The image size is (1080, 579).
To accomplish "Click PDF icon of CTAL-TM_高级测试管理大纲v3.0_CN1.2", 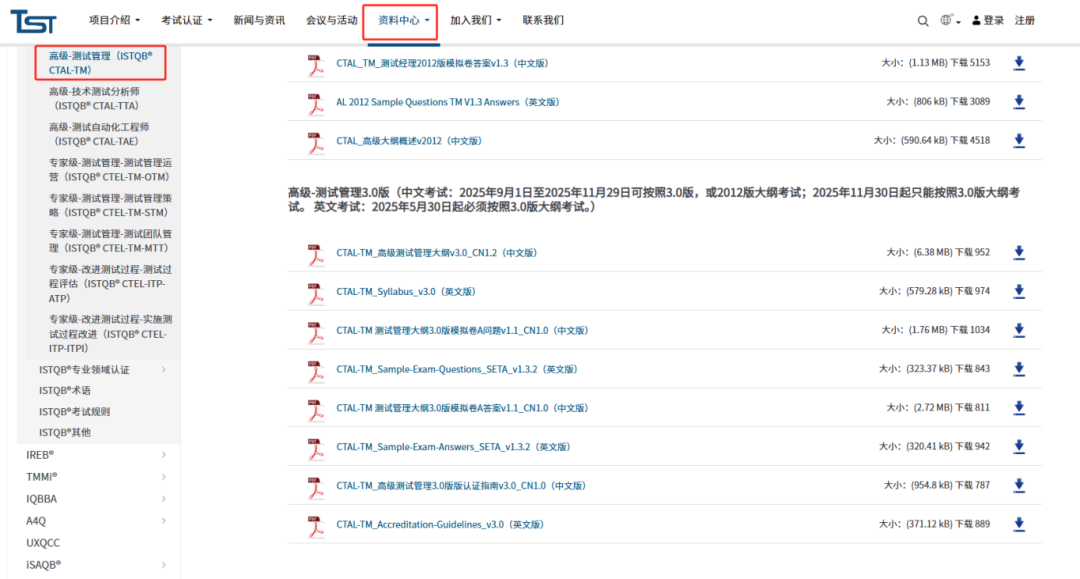I will 316,253.
